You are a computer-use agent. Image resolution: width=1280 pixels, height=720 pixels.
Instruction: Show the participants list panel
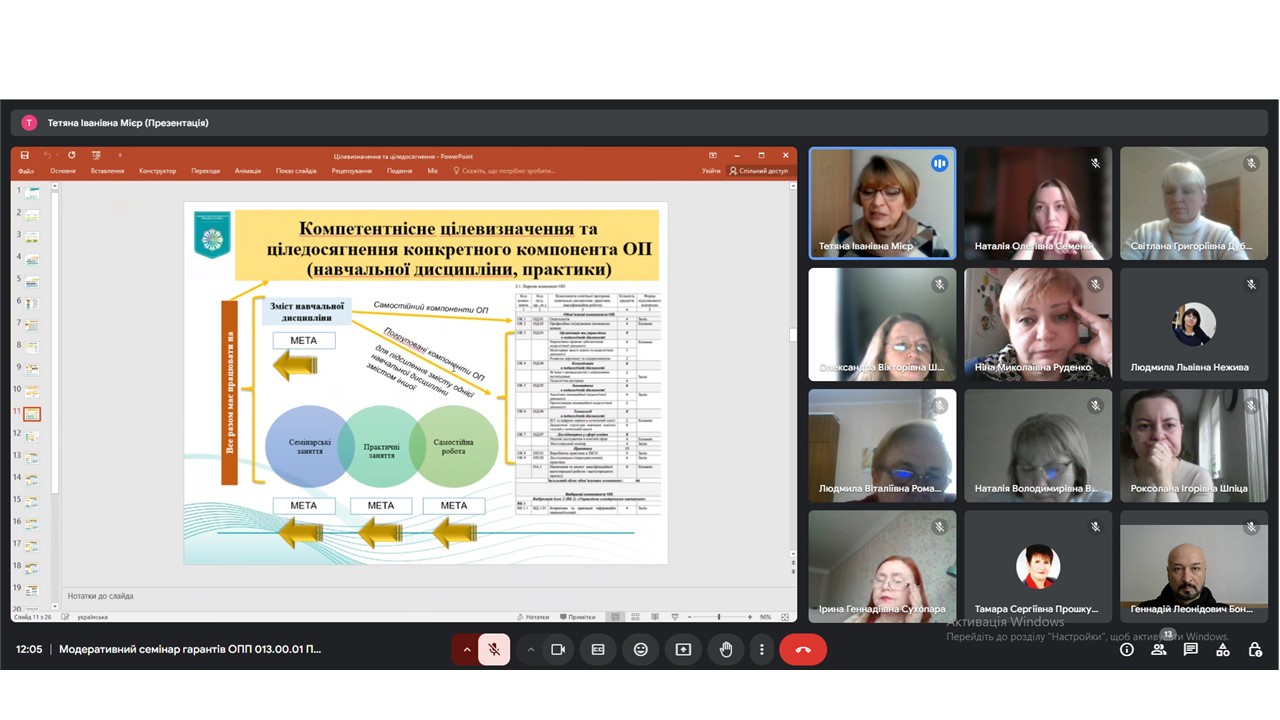1159,649
